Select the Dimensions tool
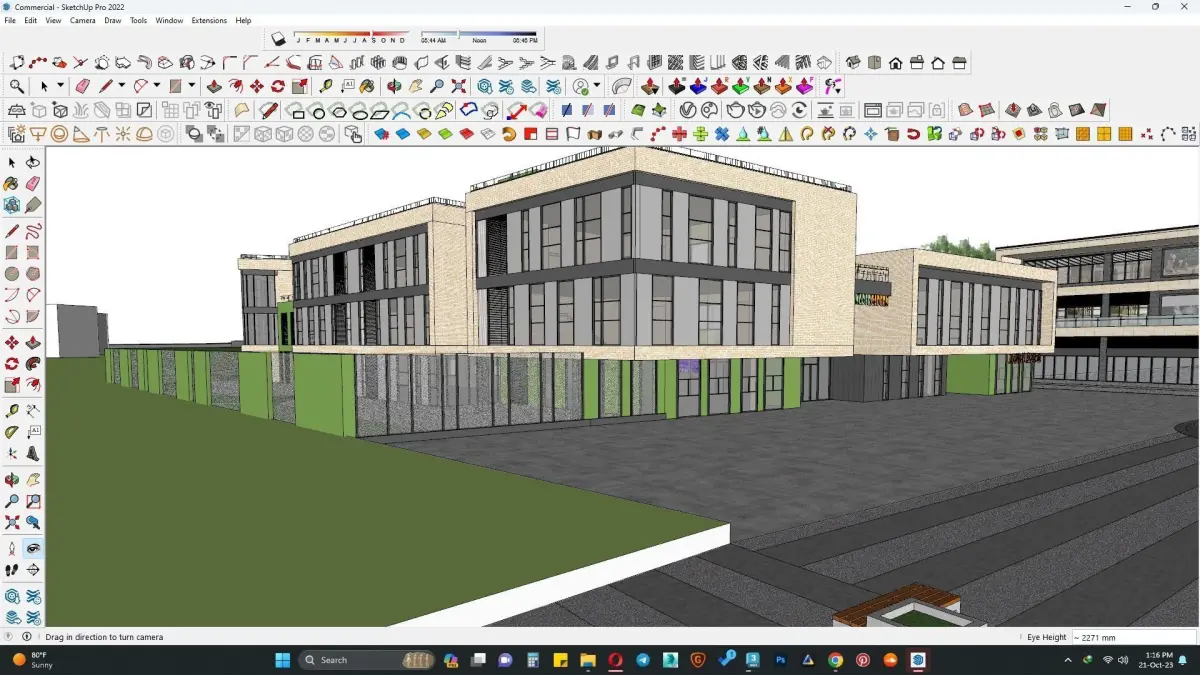Viewport: 1200px width, 675px height. pos(33,411)
